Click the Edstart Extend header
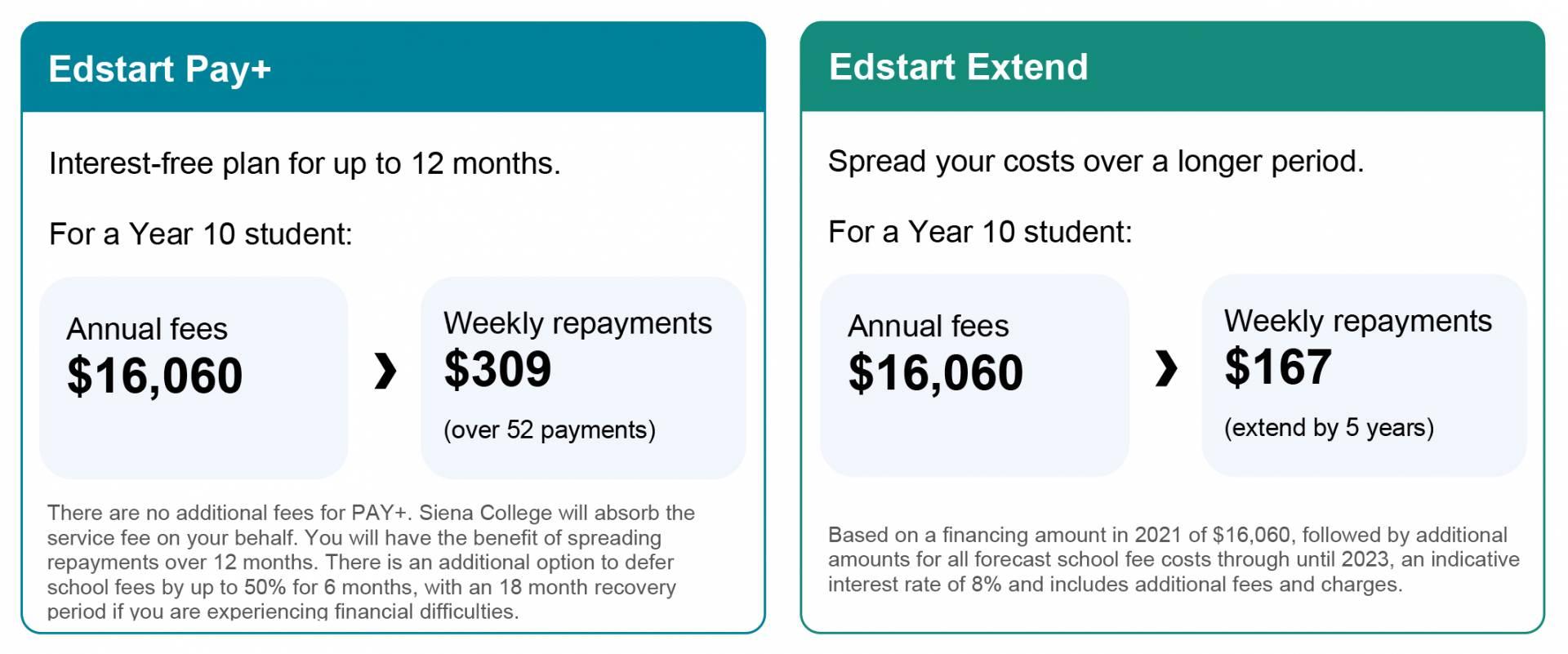The height and width of the screenshot is (654, 1568). [1172, 67]
